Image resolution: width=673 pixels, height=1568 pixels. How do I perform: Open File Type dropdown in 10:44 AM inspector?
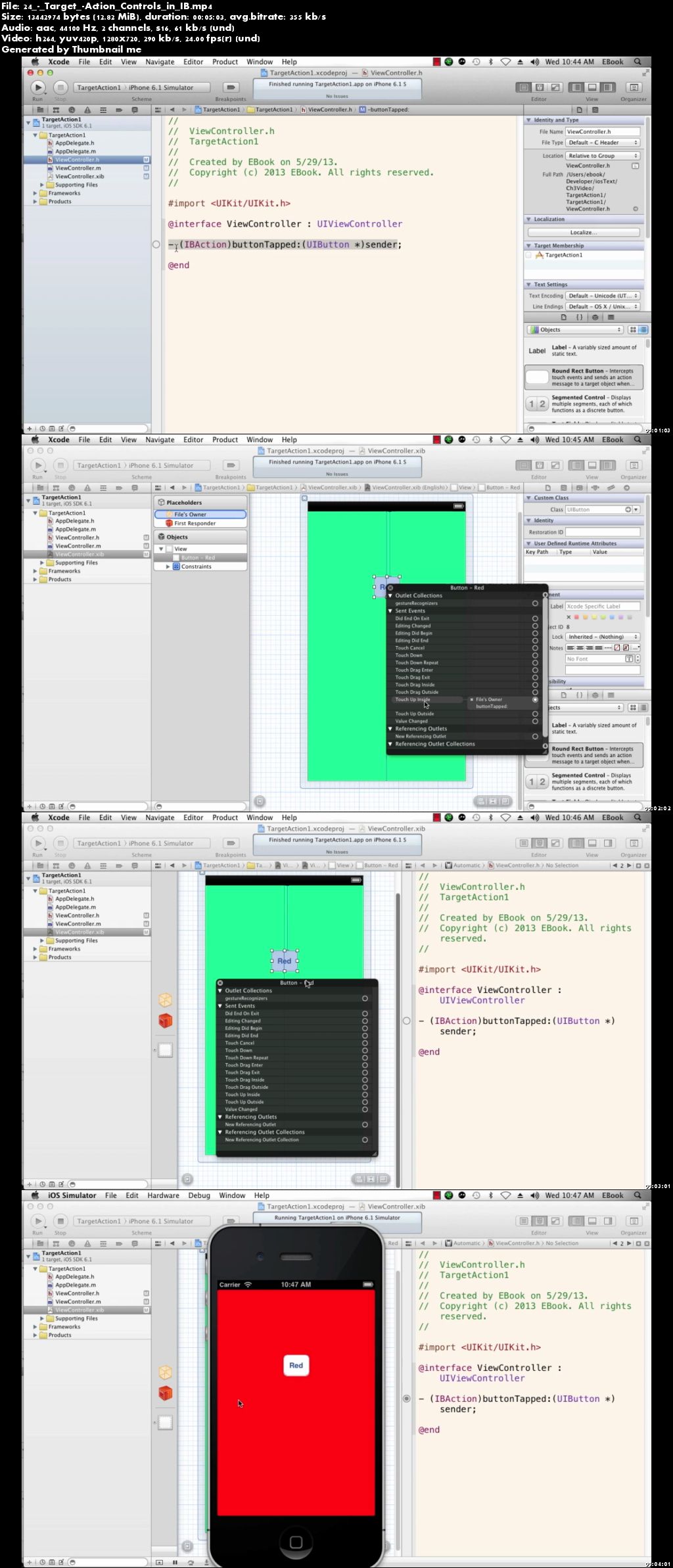(x=603, y=143)
